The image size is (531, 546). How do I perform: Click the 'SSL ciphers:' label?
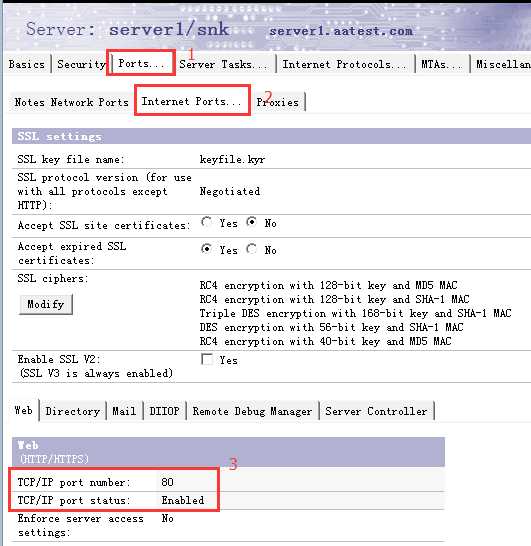[x=53, y=279]
